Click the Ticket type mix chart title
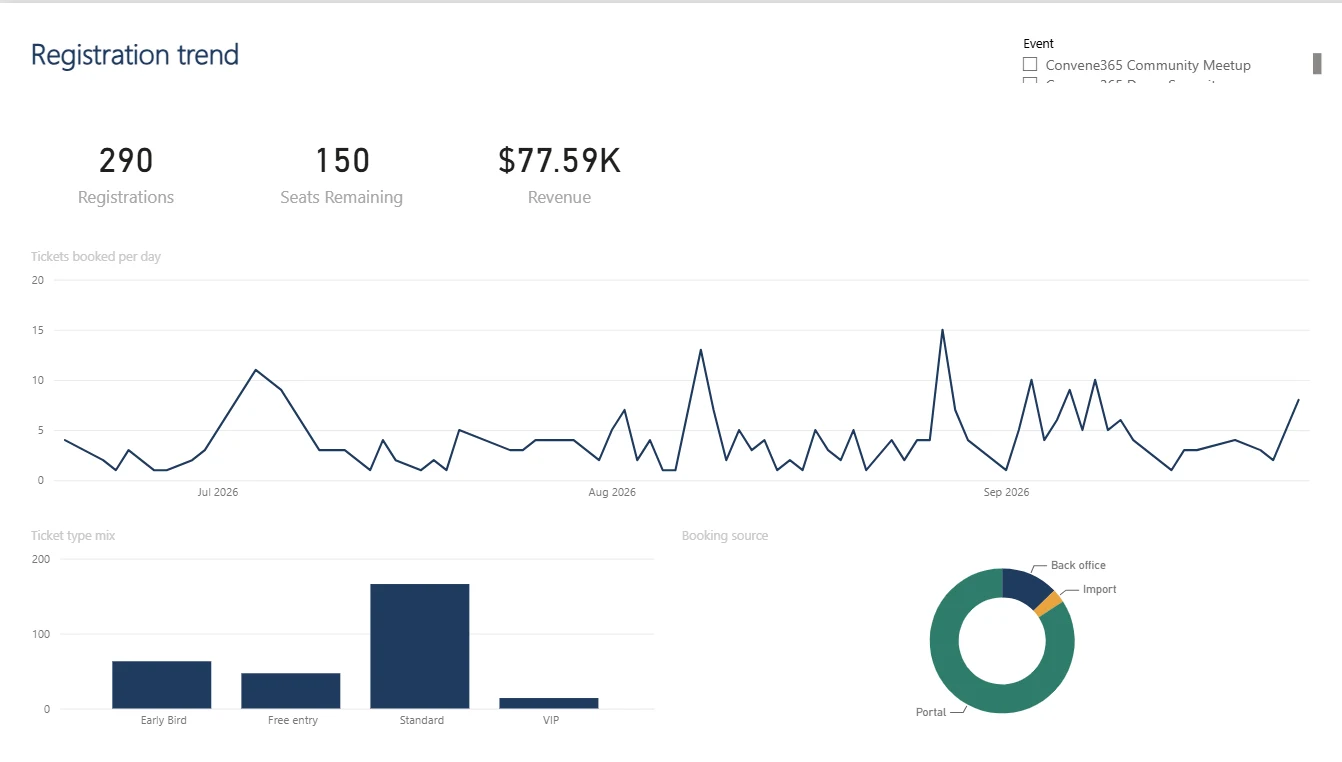 (x=73, y=536)
